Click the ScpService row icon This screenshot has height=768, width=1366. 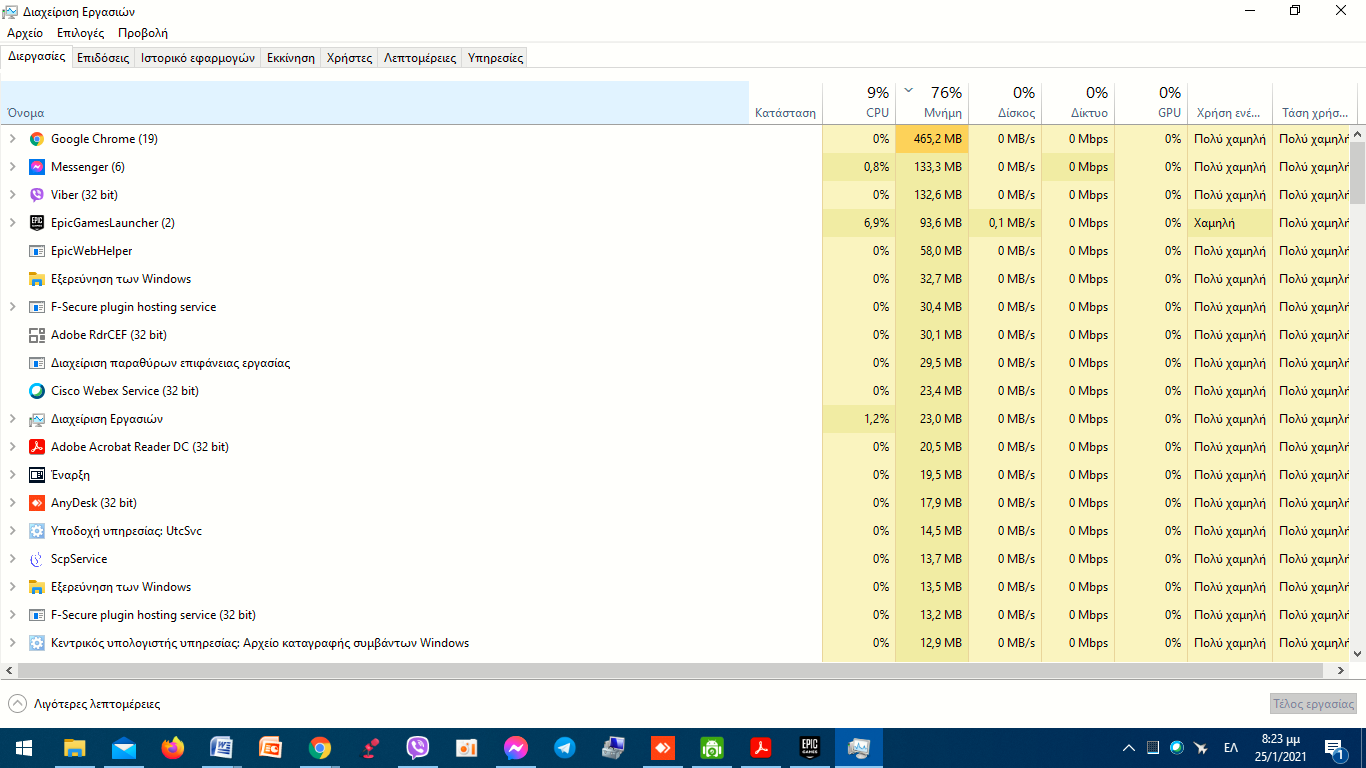pos(37,559)
